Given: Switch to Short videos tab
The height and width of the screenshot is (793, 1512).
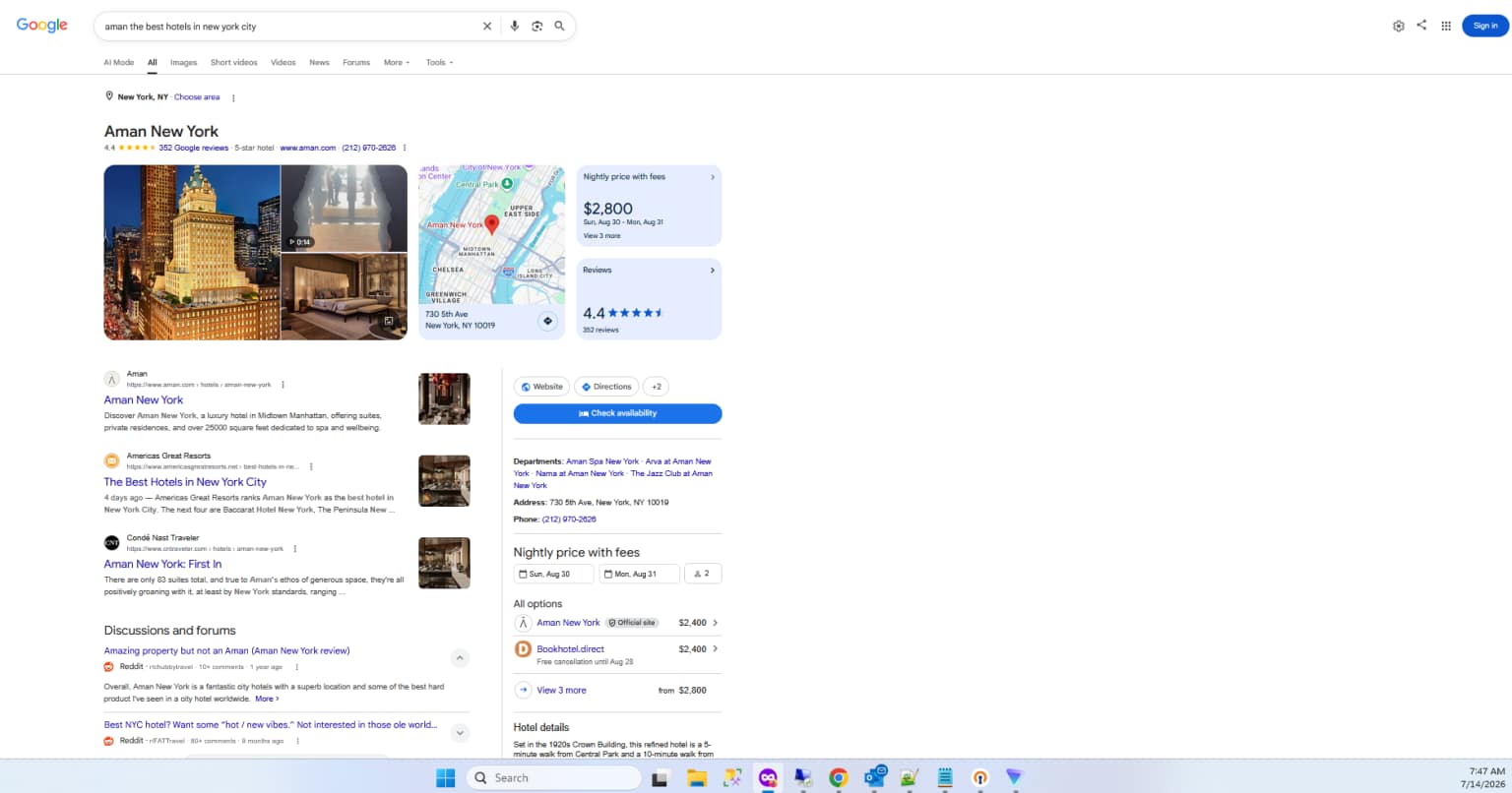Looking at the screenshot, I should [234, 62].
